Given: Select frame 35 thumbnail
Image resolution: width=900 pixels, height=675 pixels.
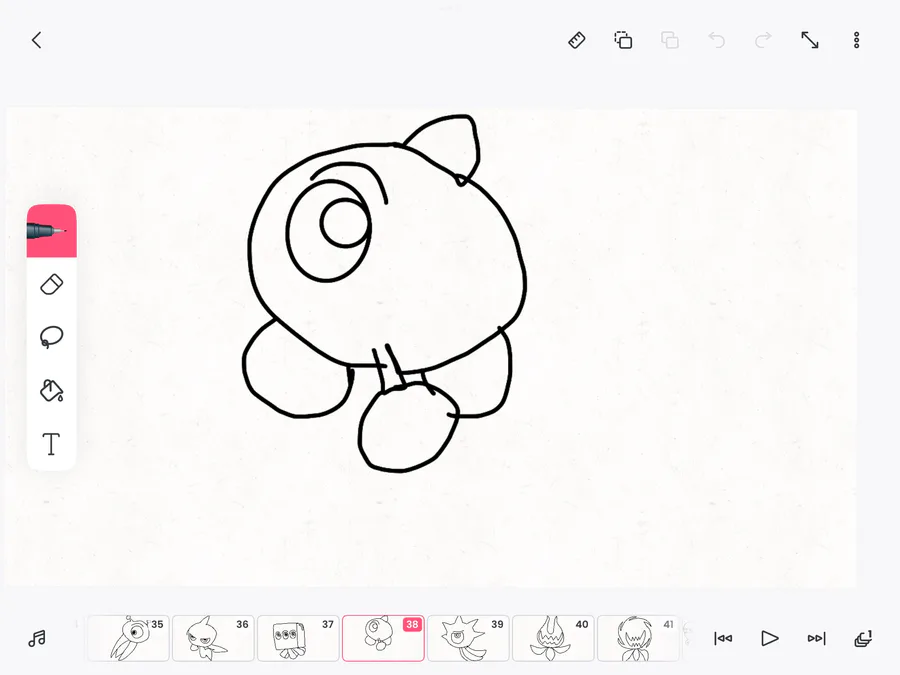Looking at the screenshot, I should tap(128, 638).
